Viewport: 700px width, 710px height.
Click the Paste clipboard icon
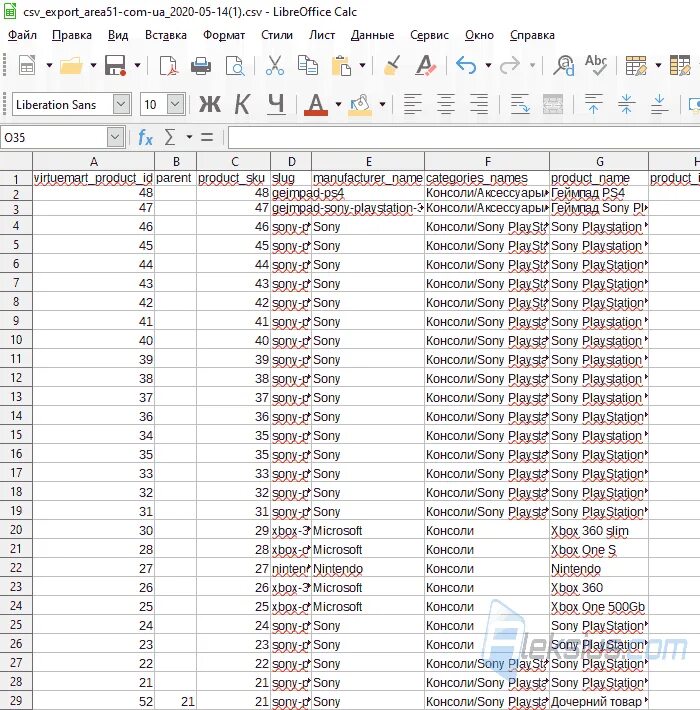(x=341, y=65)
